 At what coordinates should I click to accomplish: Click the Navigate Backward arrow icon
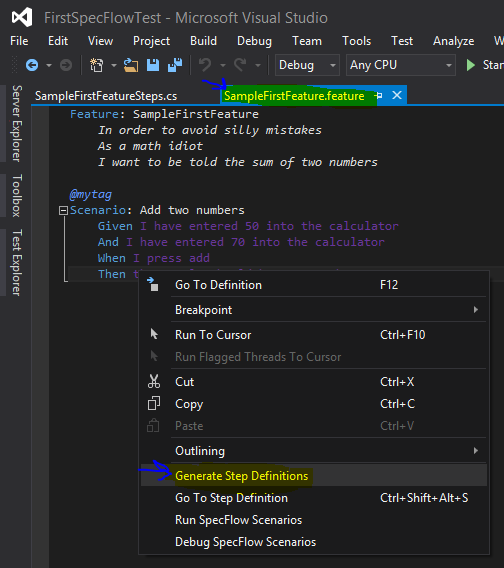32,65
